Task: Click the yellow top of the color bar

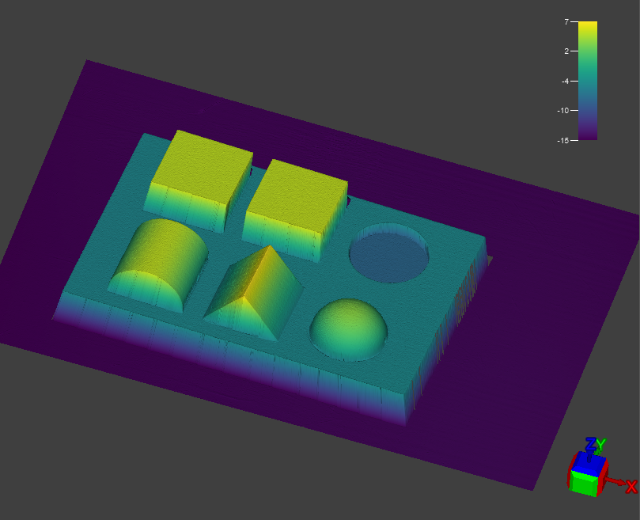Action: coord(588,26)
